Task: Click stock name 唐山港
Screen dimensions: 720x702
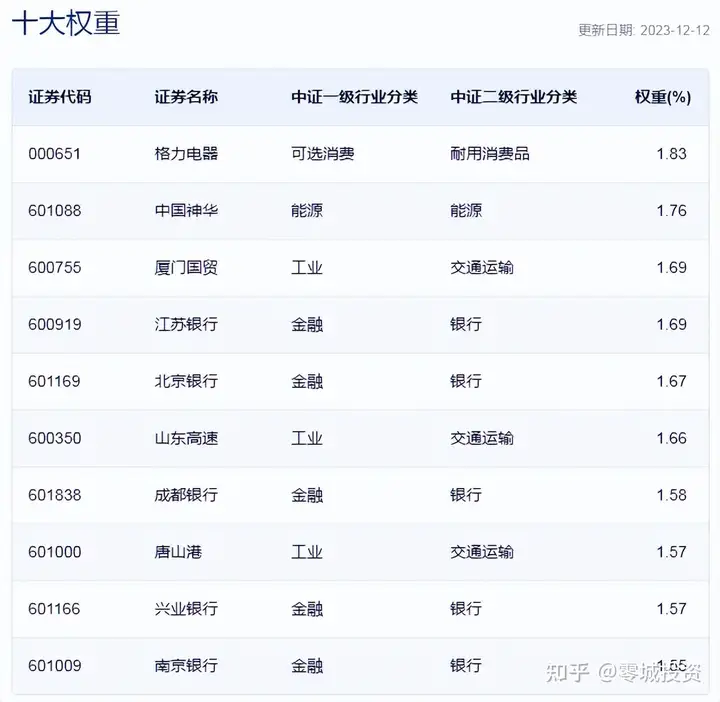Action: (x=178, y=552)
